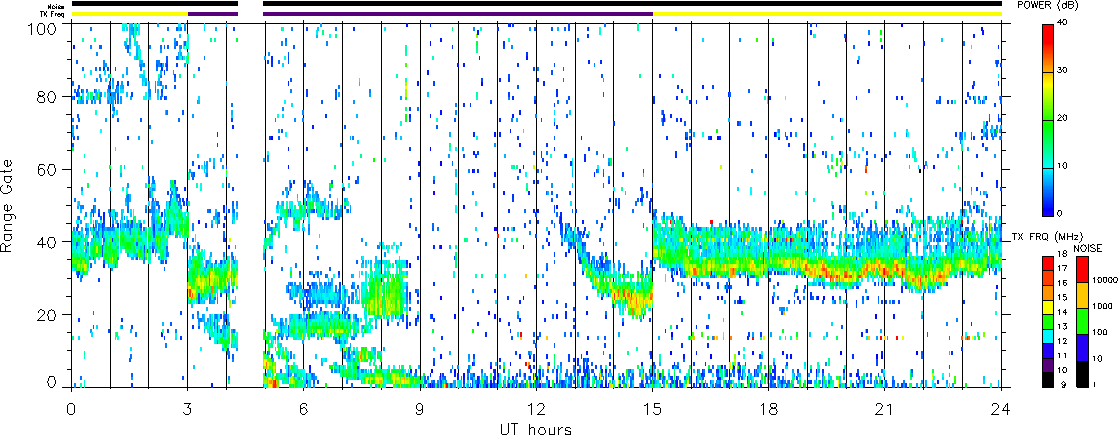Image resolution: width=1118 pixels, height=435 pixels.
Task: Click NOISE legend label 100
Action: [1099, 333]
